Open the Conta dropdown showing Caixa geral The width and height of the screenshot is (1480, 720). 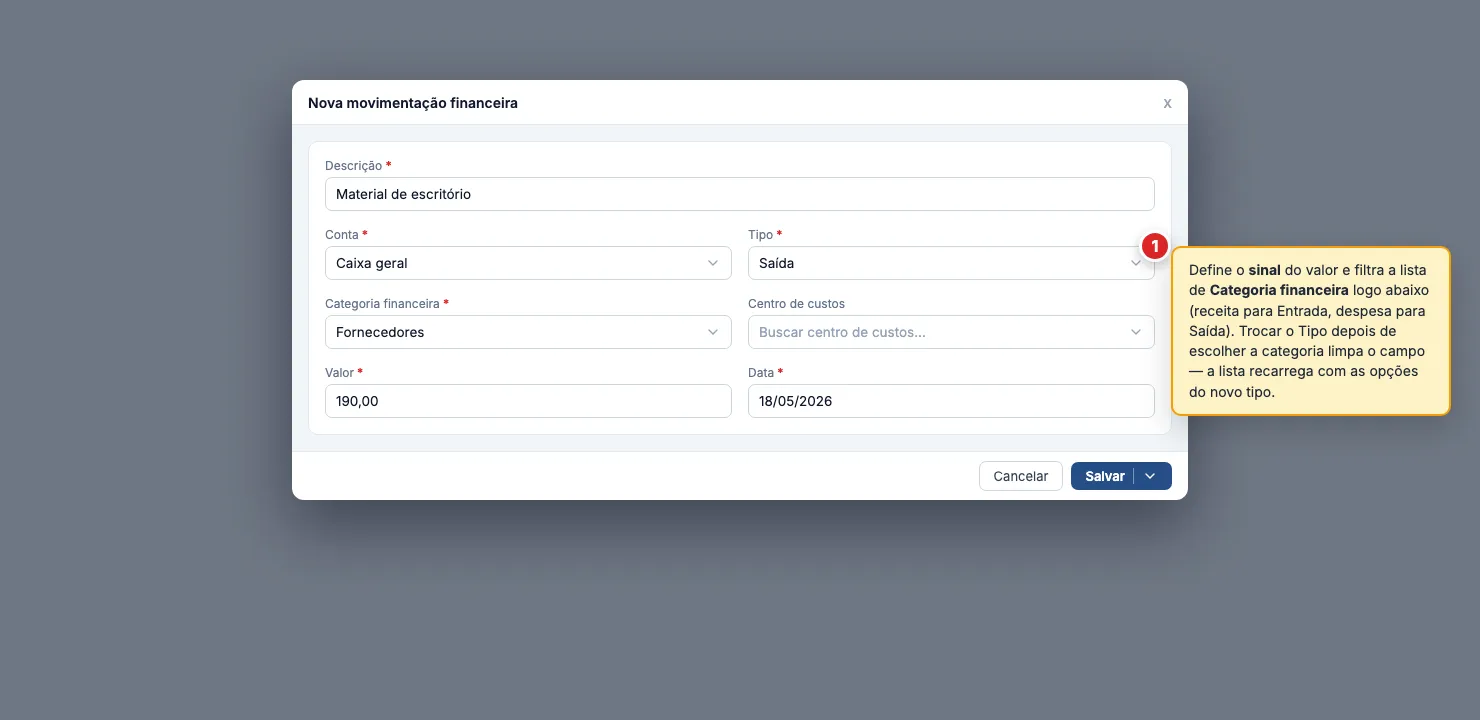[x=528, y=263]
